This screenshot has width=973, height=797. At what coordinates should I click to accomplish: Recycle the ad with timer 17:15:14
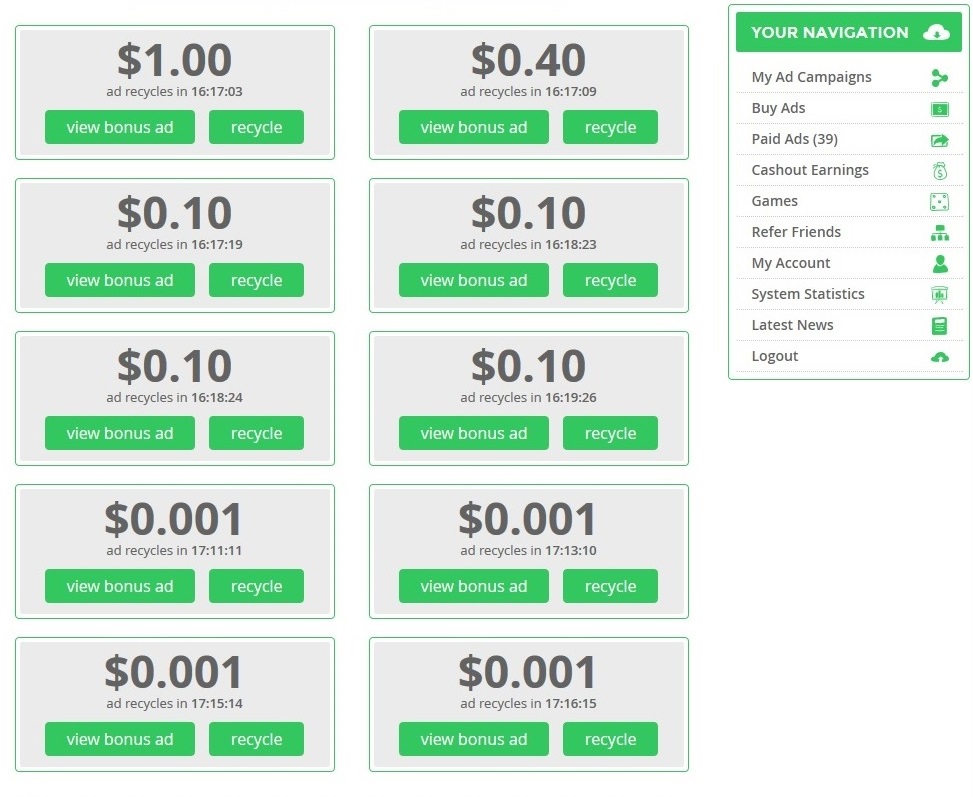click(x=256, y=739)
